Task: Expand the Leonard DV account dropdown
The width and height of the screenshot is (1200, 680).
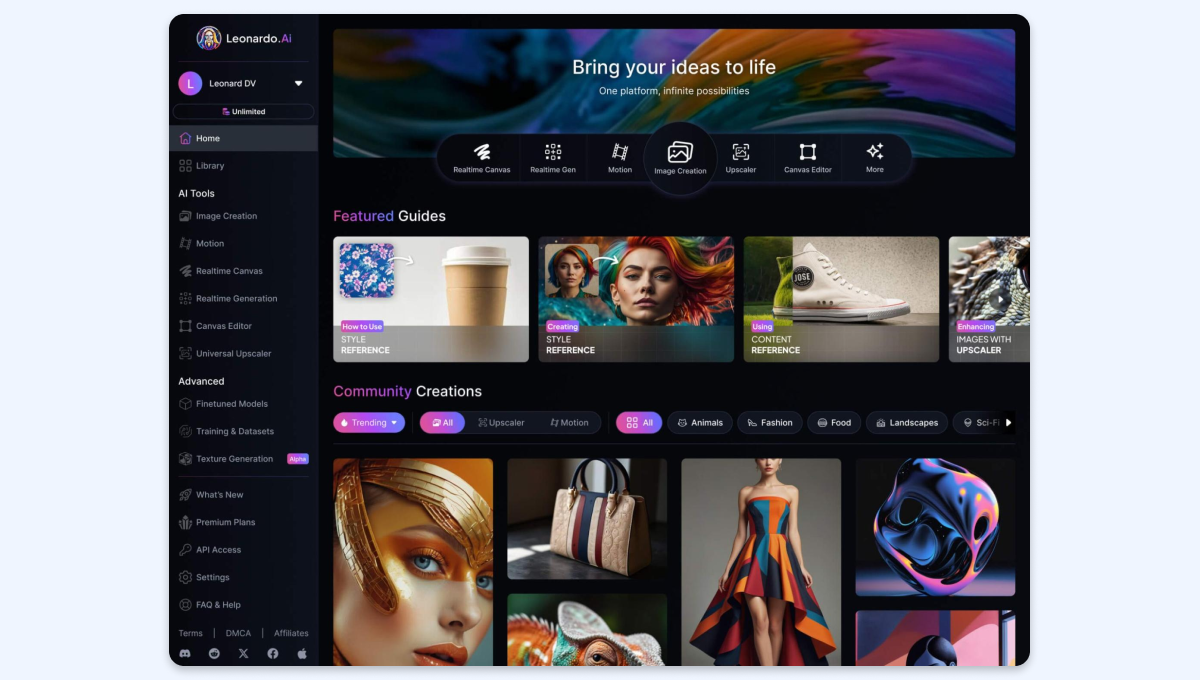Action: click(x=298, y=84)
